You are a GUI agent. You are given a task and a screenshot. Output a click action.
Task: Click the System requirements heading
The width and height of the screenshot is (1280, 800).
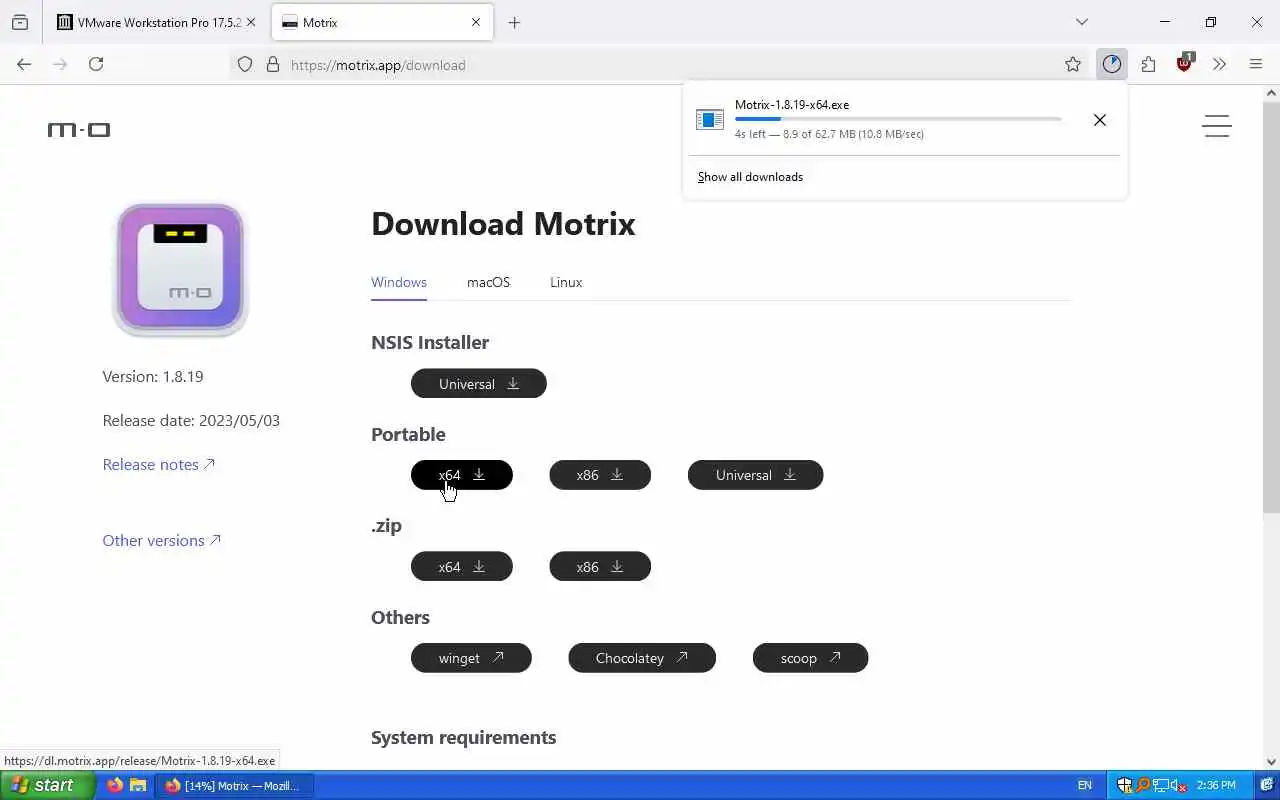[x=464, y=737]
